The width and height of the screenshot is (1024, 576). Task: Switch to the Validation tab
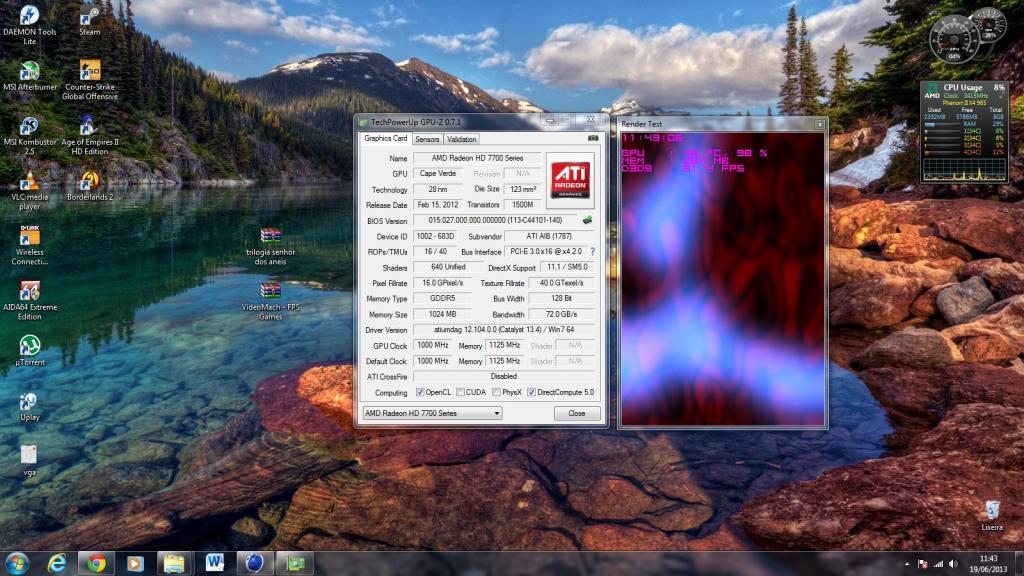pos(462,139)
